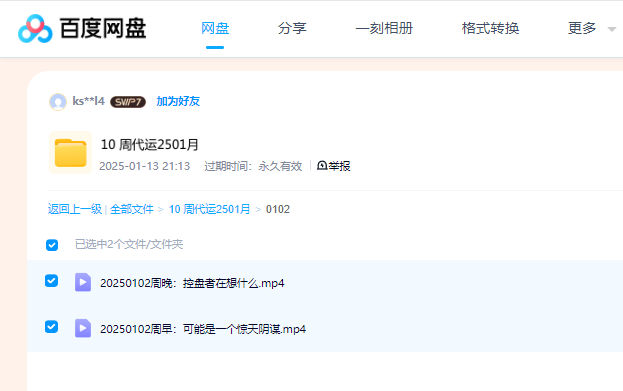Open the 10 周代运2501月 breadcrumb link

(209, 209)
